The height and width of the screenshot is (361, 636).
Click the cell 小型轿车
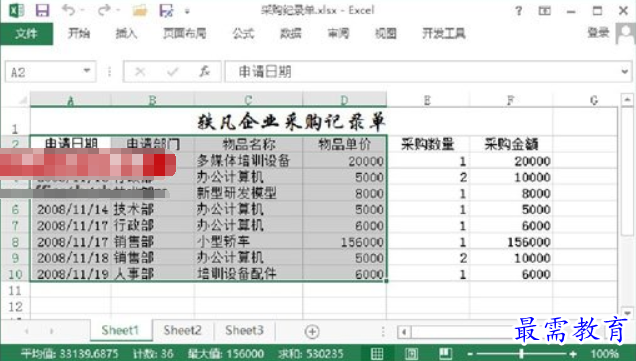pyautogui.click(x=248, y=242)
